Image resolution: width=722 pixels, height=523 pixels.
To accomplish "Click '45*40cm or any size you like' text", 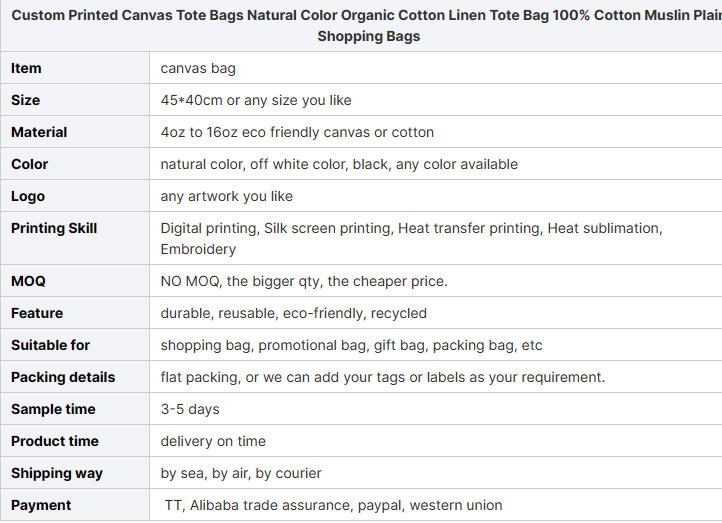I will coord(256,100).
